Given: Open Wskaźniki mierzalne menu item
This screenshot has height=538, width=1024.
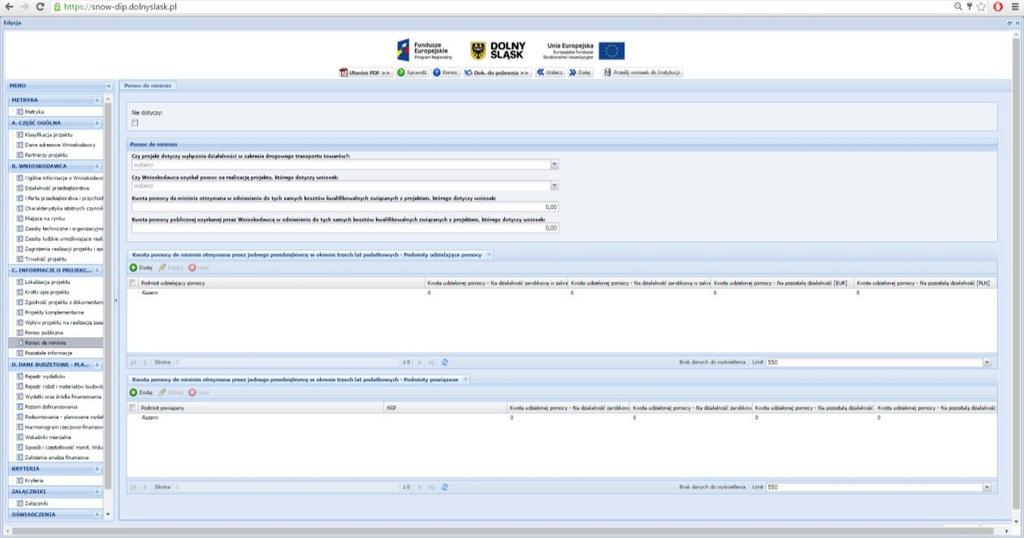Looking at the screenshot, I should [x=48, y=437].
